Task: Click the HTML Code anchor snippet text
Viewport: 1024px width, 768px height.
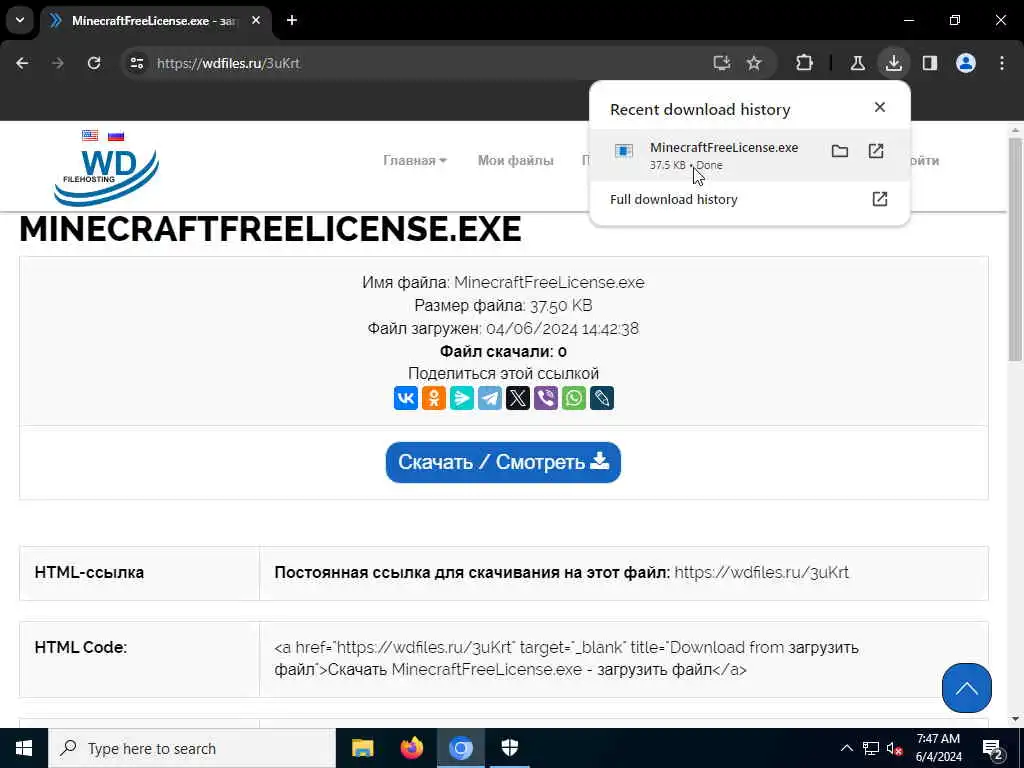Action: click(x=567, y=658)
